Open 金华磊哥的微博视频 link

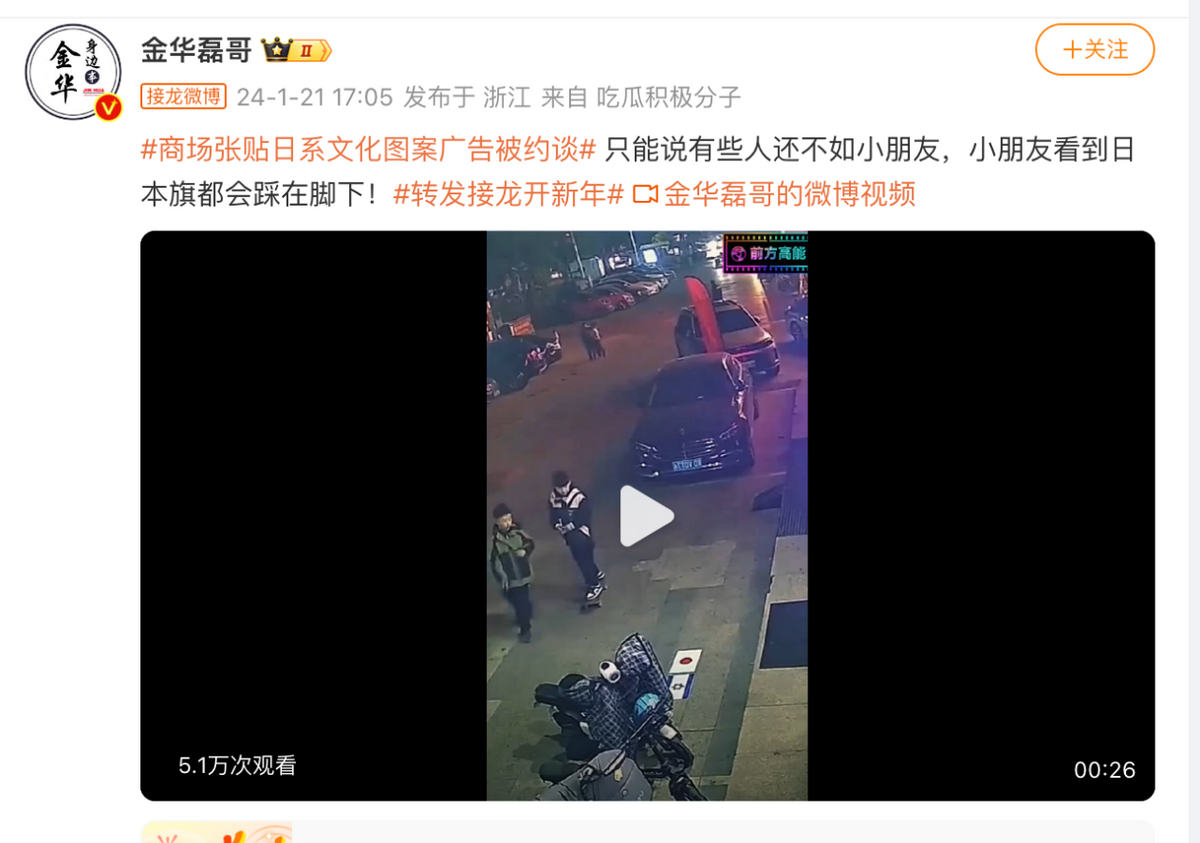pos(790,193)
